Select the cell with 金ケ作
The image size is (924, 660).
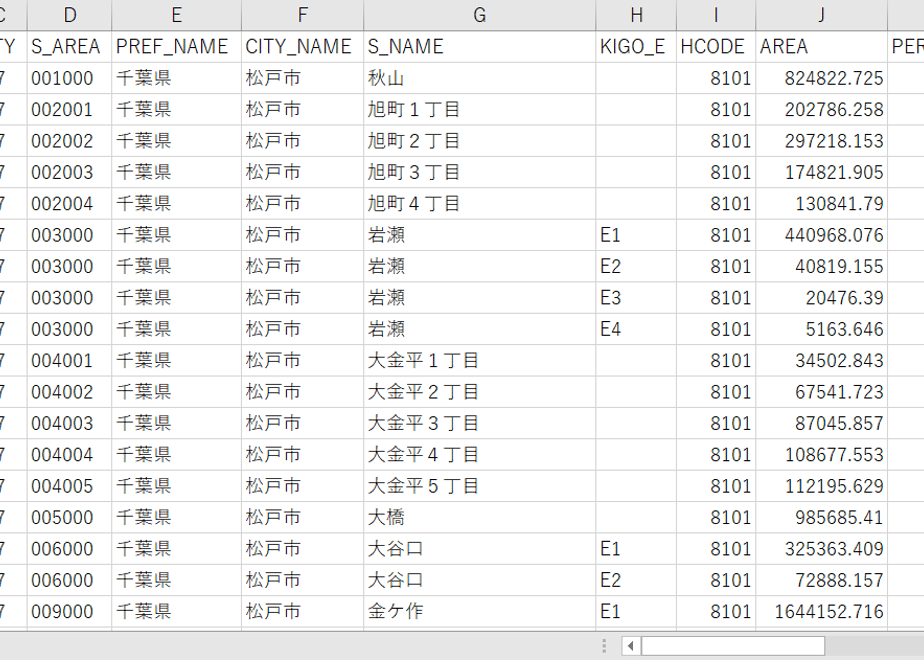pos(479,612)
